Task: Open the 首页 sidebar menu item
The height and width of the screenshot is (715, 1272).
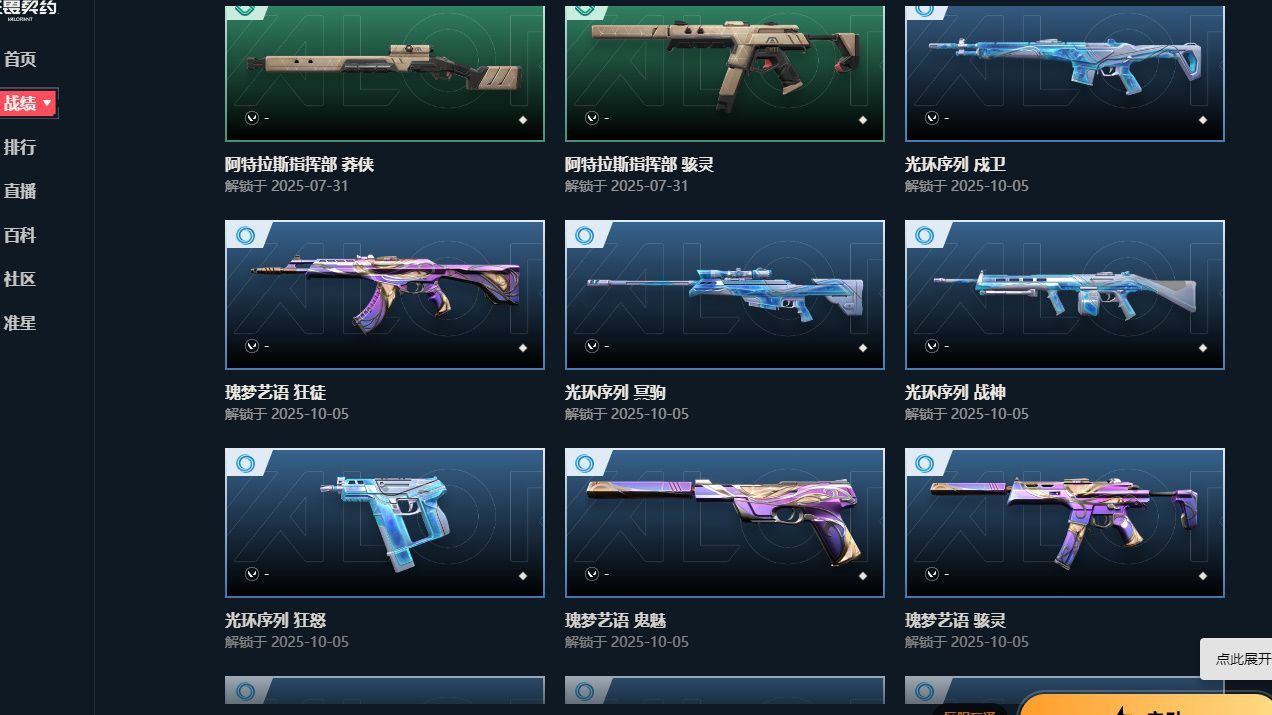Action: (20, 59)
